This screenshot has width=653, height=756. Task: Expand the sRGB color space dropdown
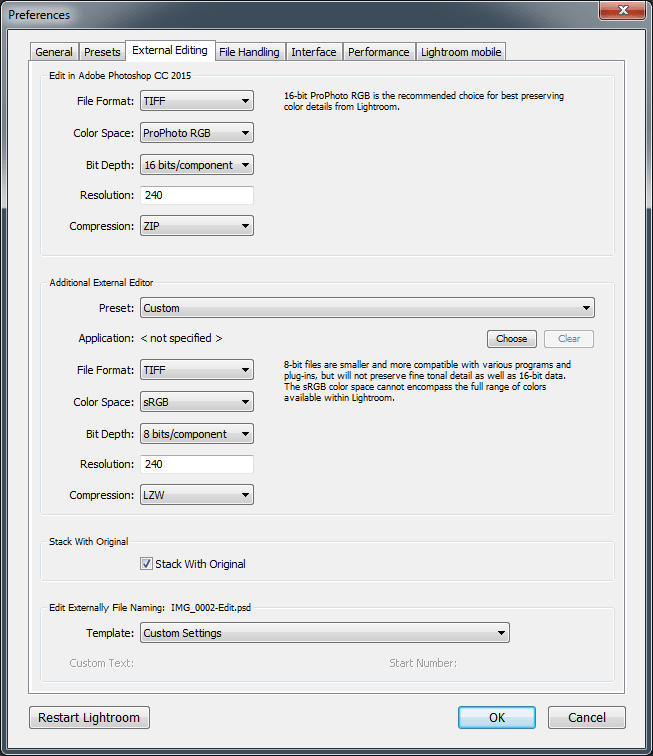pyautogui.click(x=197, y=402)
